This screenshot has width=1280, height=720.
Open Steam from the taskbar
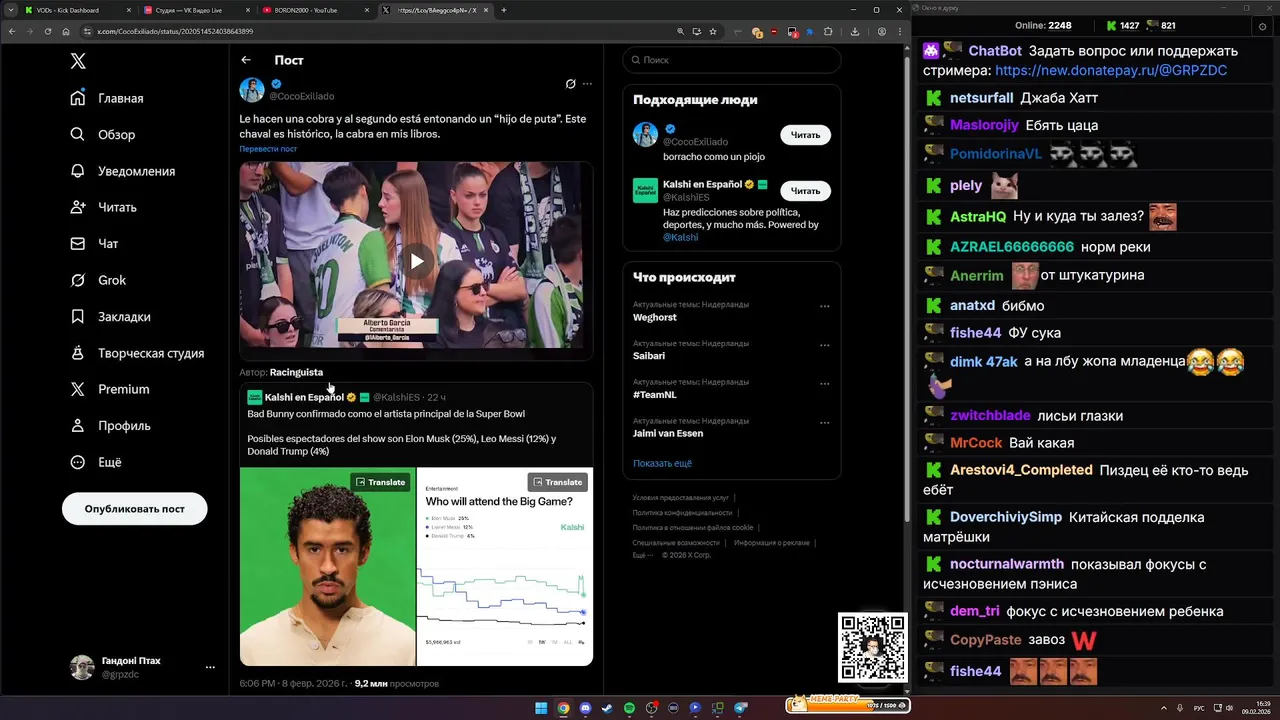point(607,708)
